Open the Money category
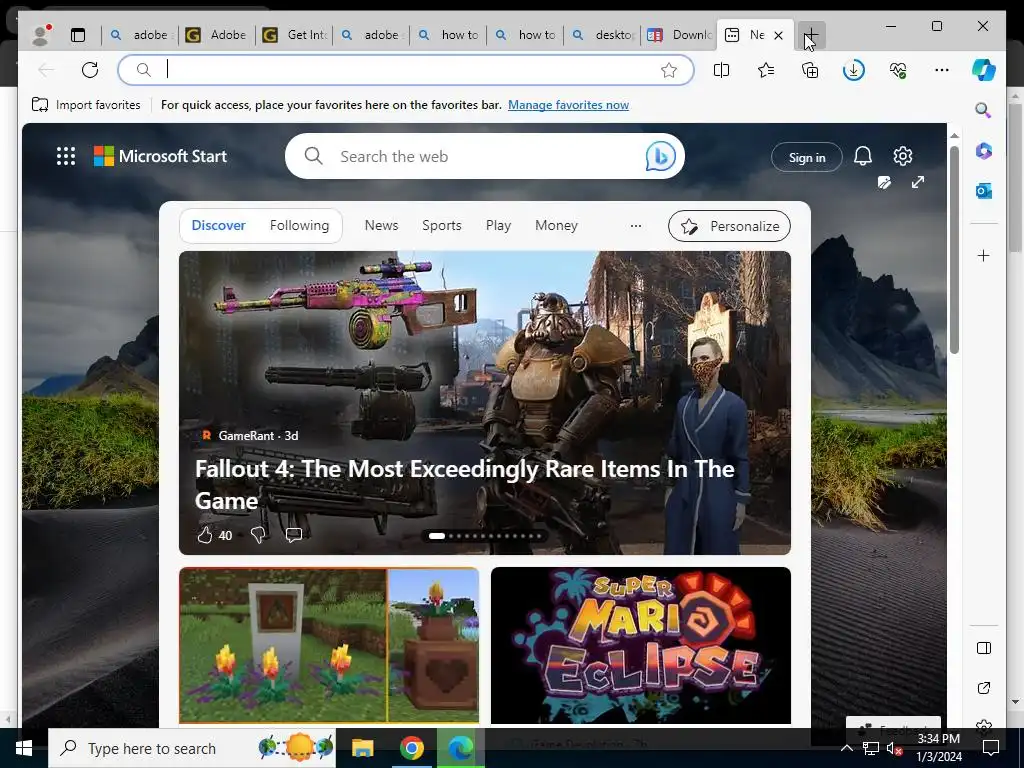 pyautogui.click(x=556, y=225)
